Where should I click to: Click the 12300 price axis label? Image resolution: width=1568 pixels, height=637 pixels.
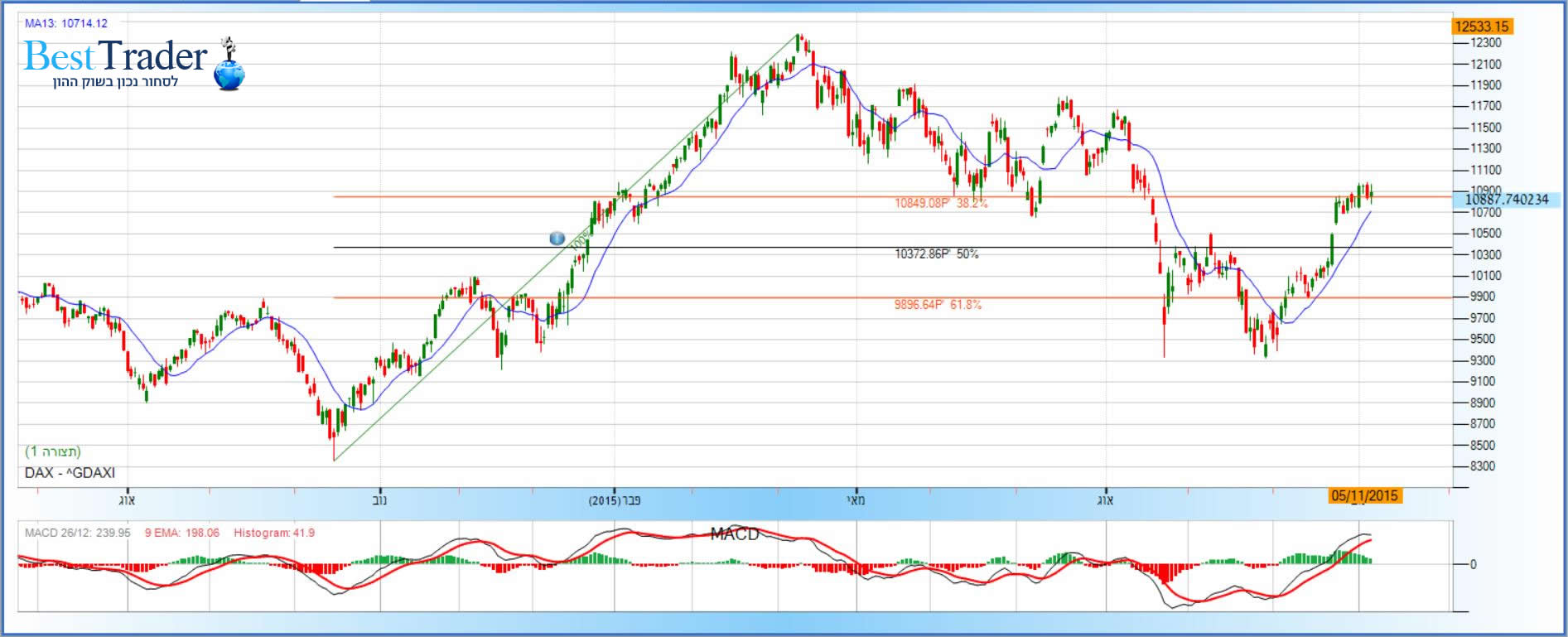click(1486, 43)
